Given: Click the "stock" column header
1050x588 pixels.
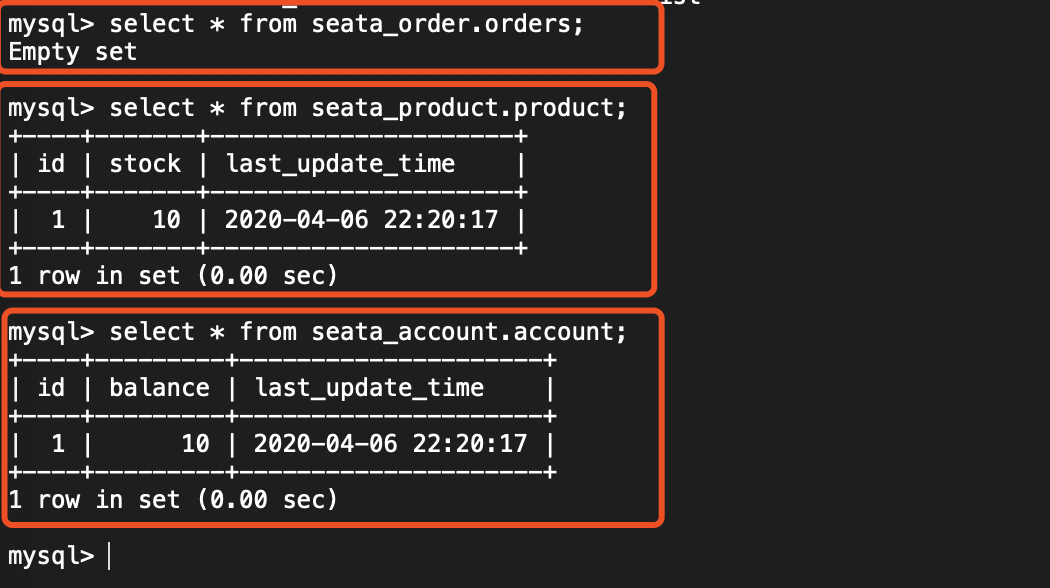Looking at the screenshot, I should 145,163.
